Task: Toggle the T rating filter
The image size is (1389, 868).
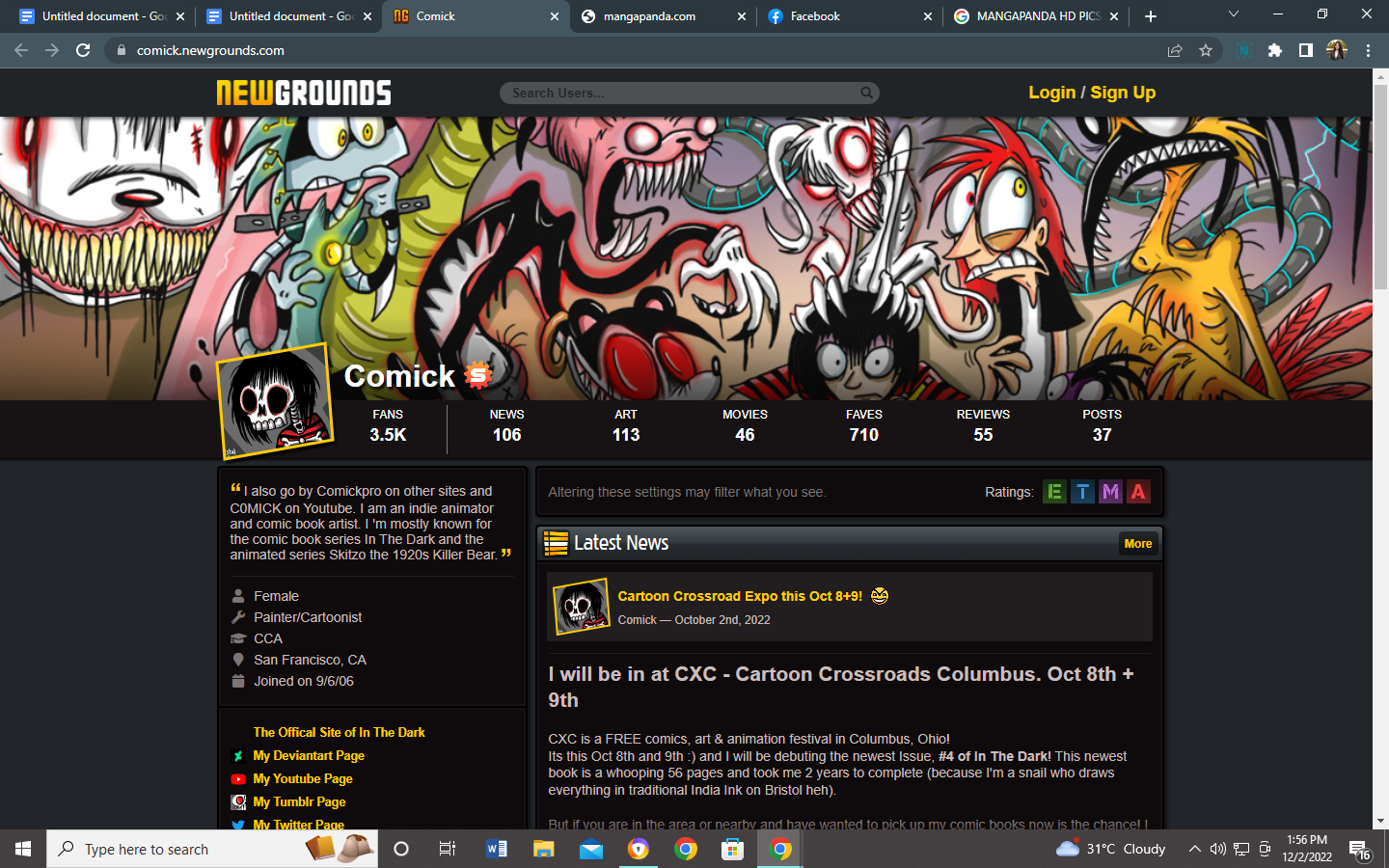Action: [x=1082, y=492]
